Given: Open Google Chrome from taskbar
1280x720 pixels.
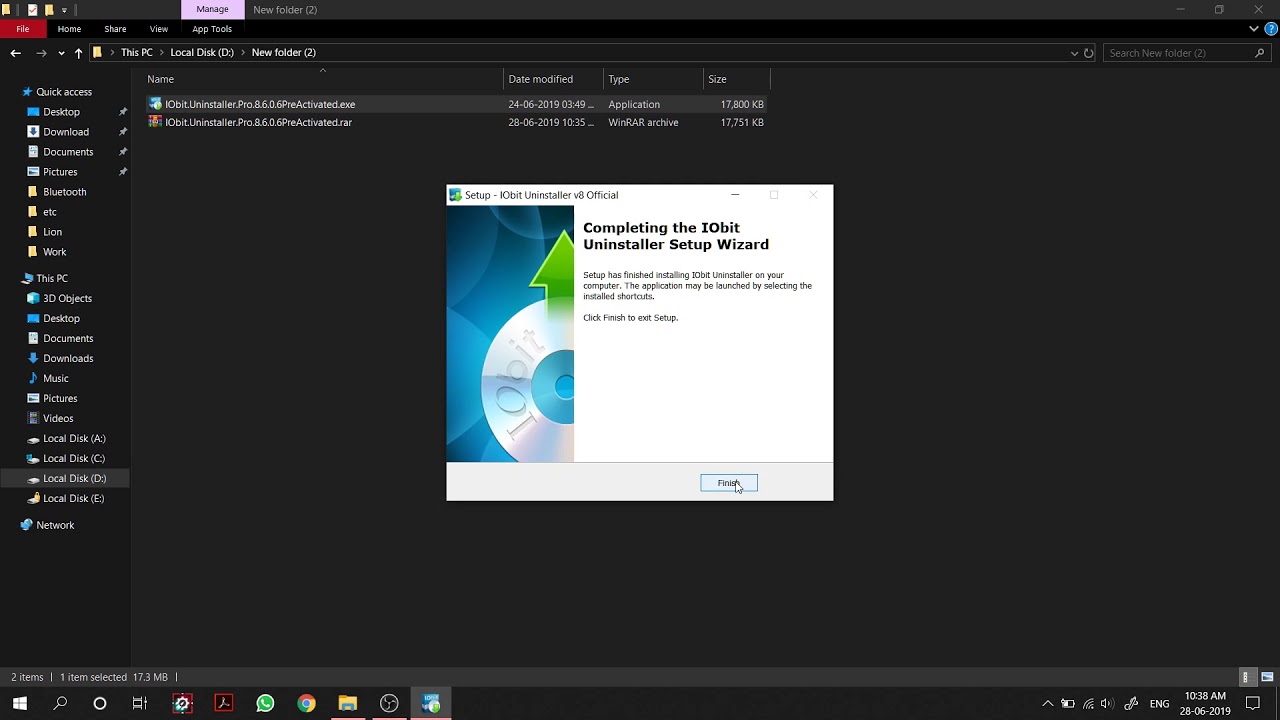Looking at the screenshot, I should tap(306, 704).
